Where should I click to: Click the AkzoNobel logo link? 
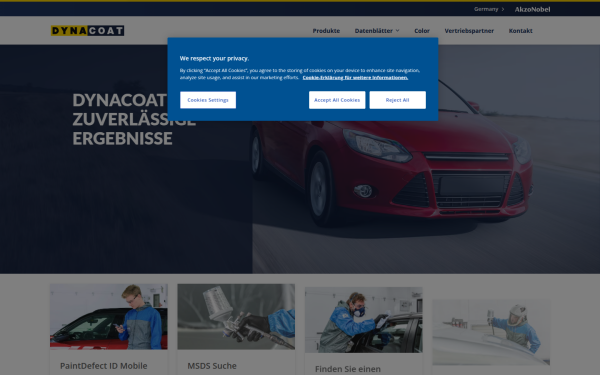click(532, 9)
